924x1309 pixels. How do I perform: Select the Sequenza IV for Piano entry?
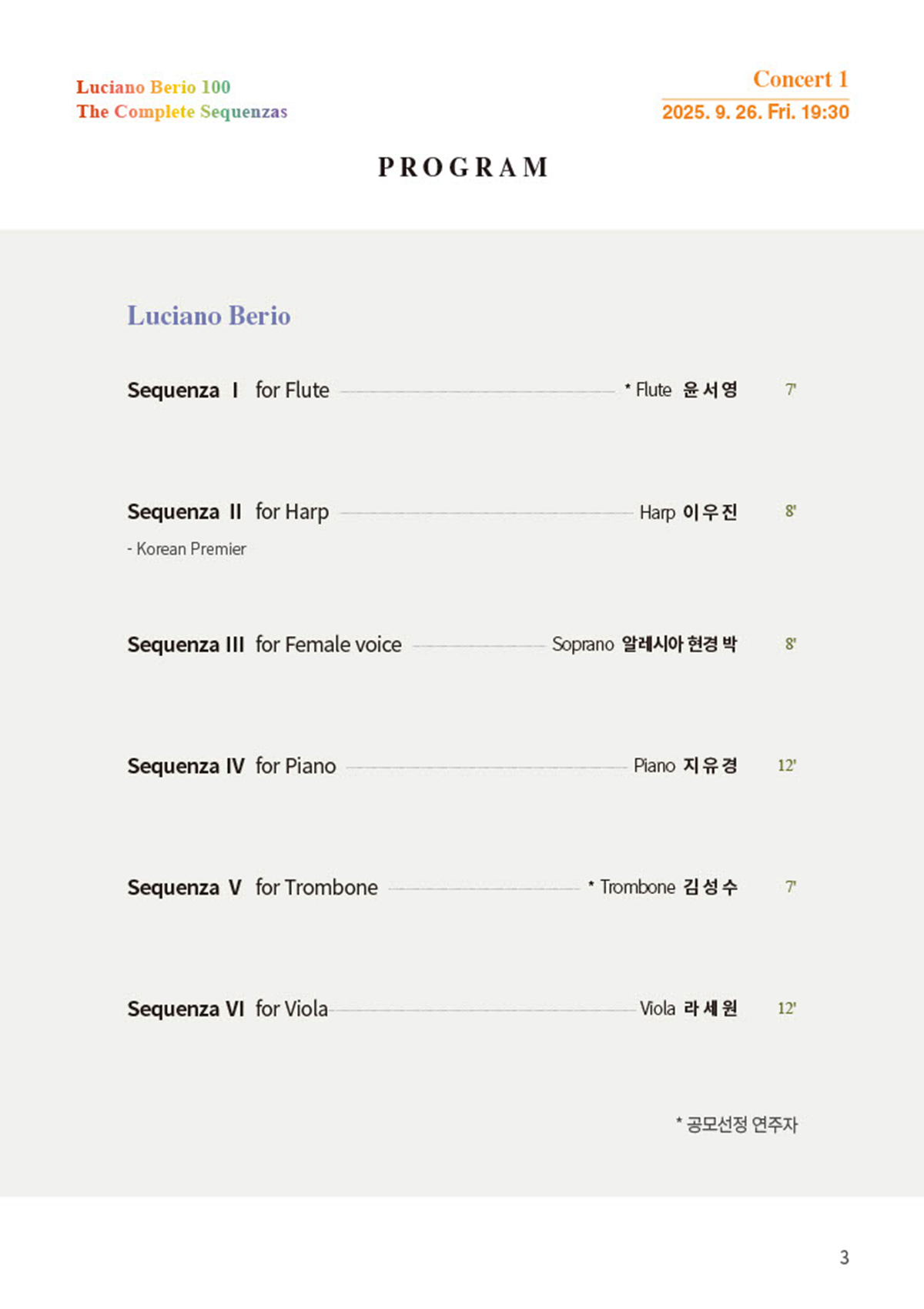click(231, 766)
